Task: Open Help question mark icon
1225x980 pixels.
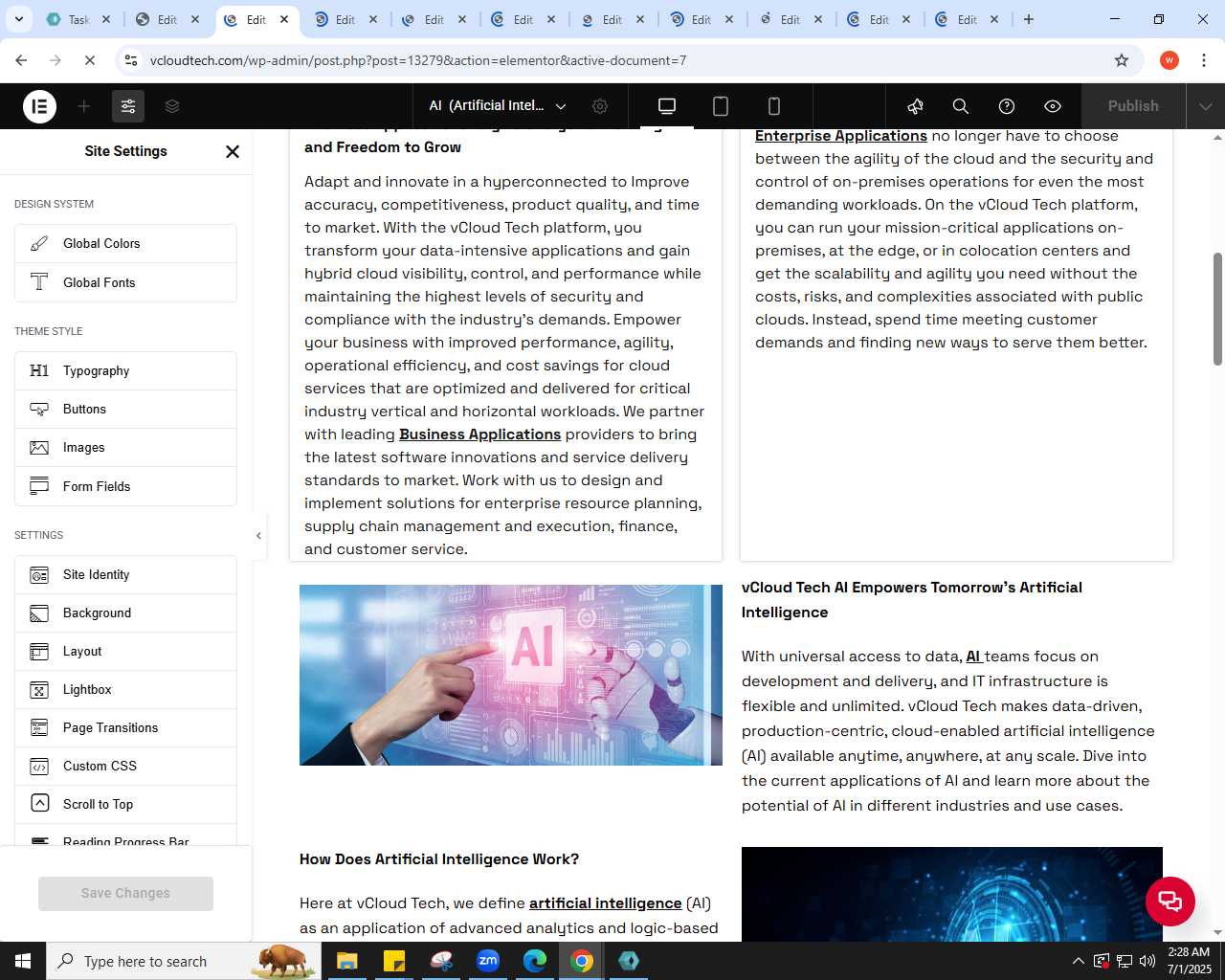Action: coord(1007,106)
